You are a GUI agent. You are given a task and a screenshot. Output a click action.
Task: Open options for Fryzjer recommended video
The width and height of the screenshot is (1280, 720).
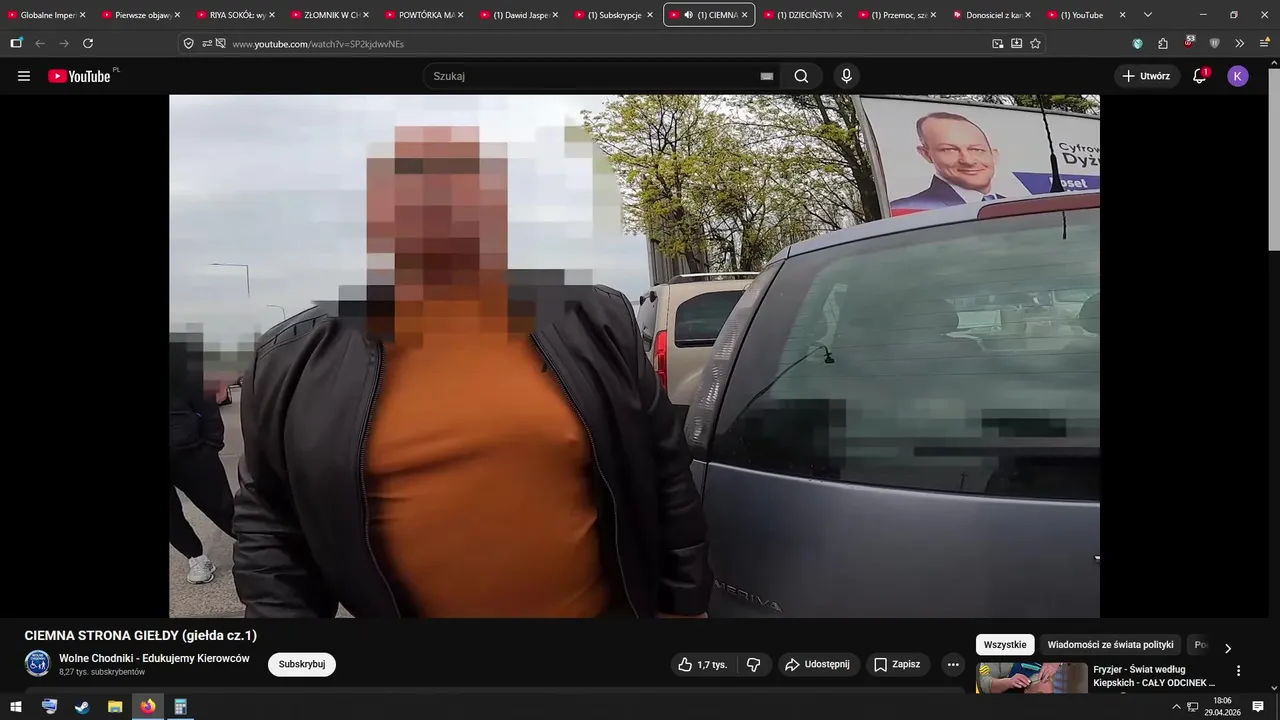click(x=1238, y=671)
